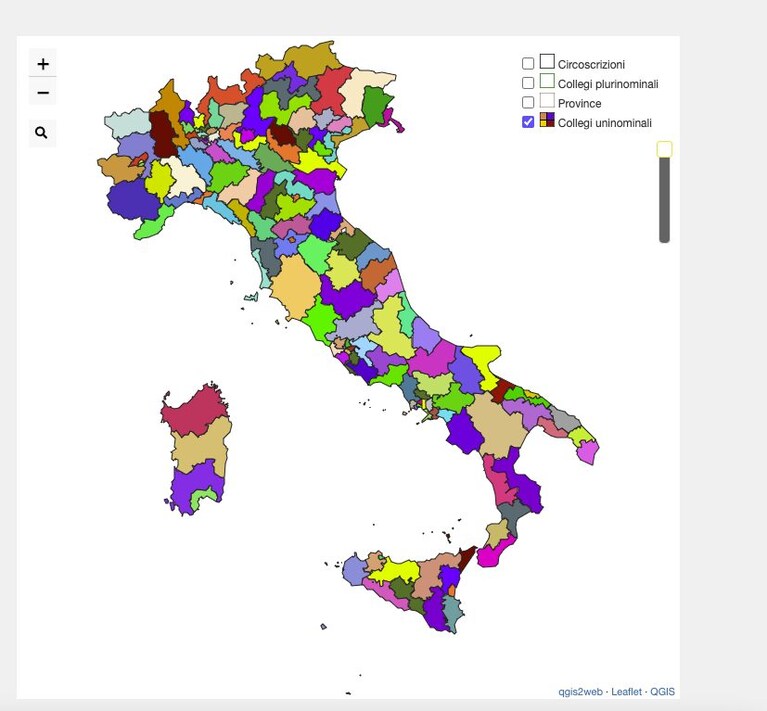Click the Circoscrizioni layer label
This screenshot has height=711, width=767.
point(591,65)
